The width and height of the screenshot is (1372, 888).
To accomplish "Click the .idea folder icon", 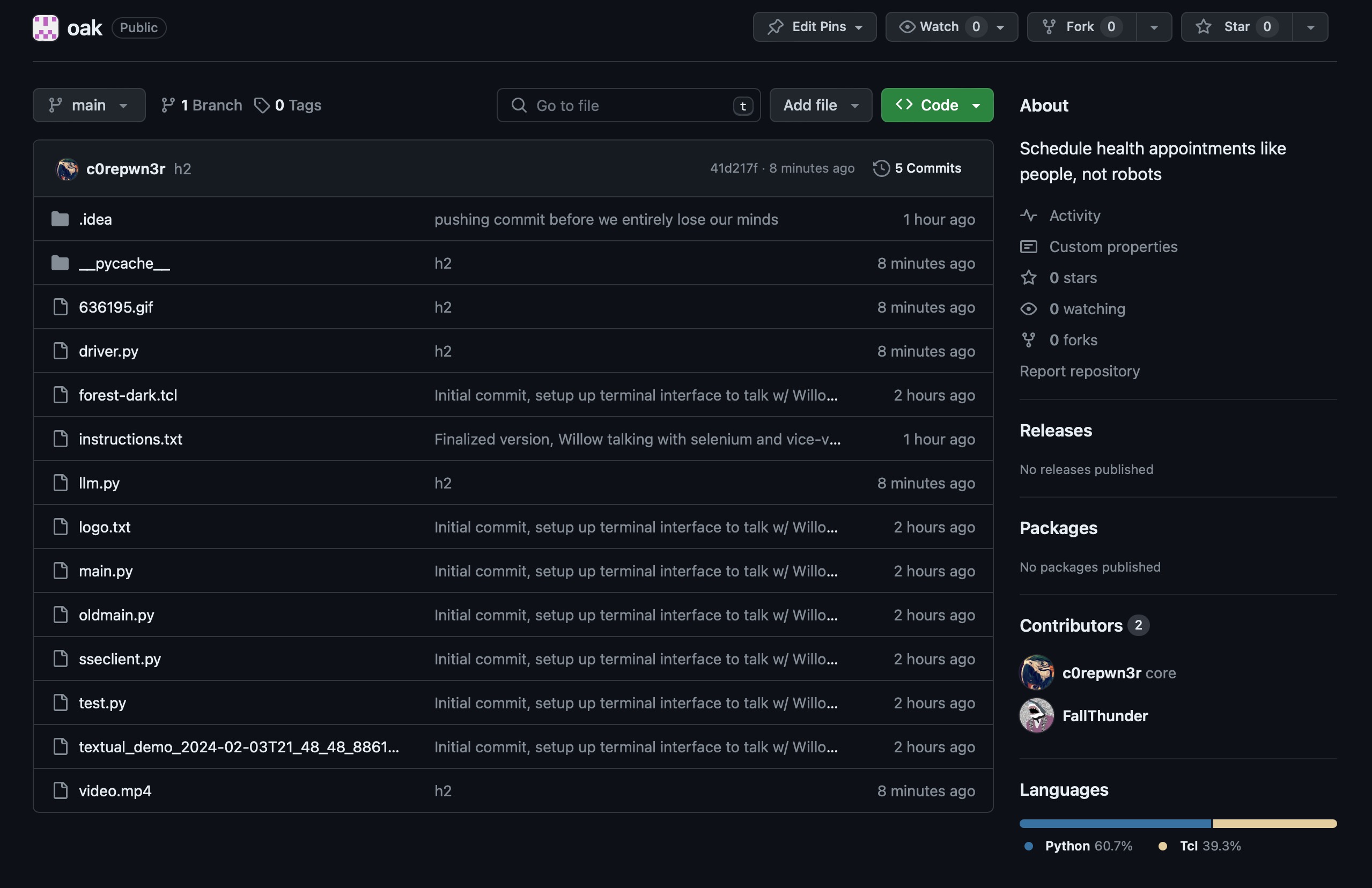I will (60, 219).
